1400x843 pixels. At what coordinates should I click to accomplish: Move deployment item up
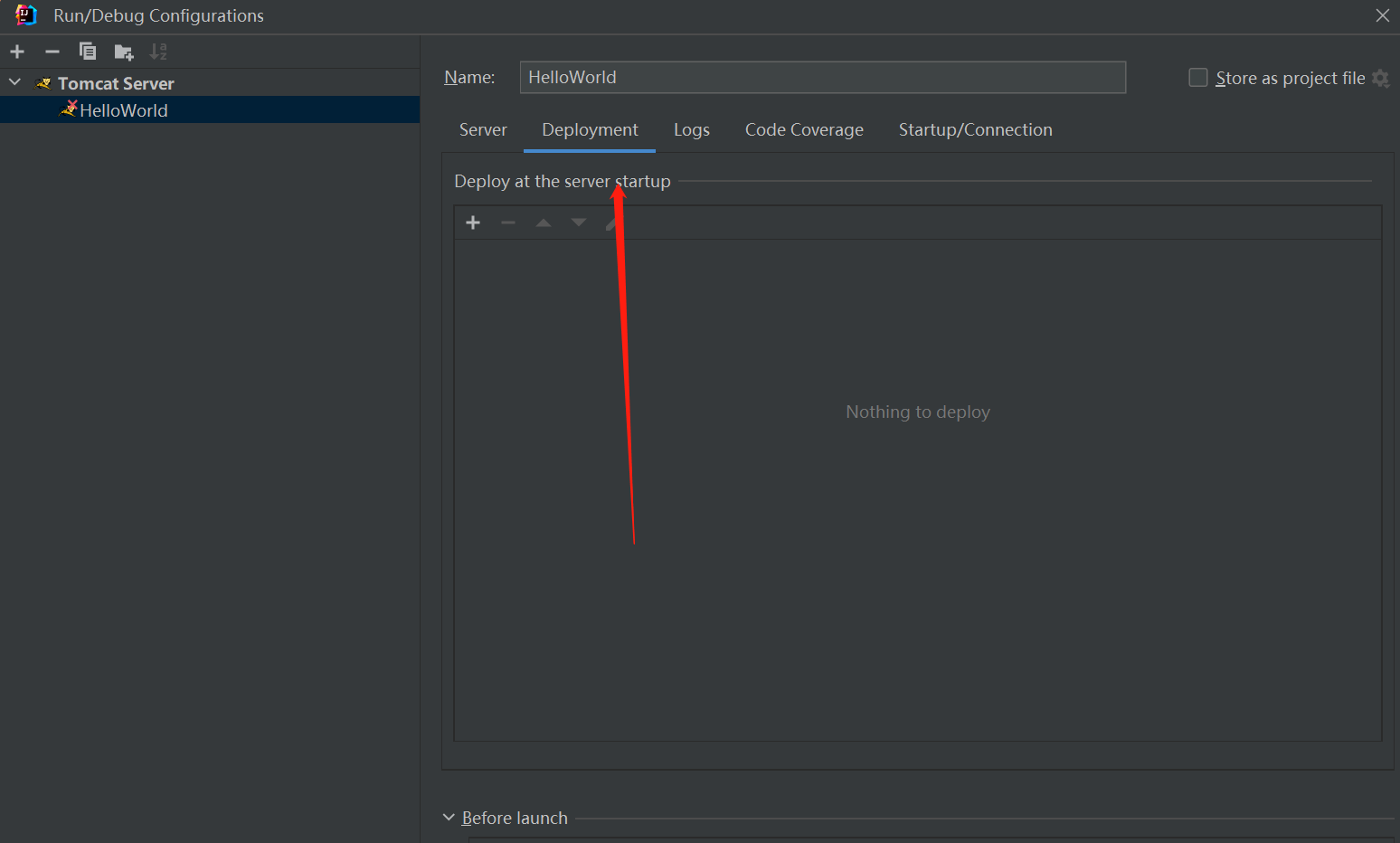click(x=544, y=223)
